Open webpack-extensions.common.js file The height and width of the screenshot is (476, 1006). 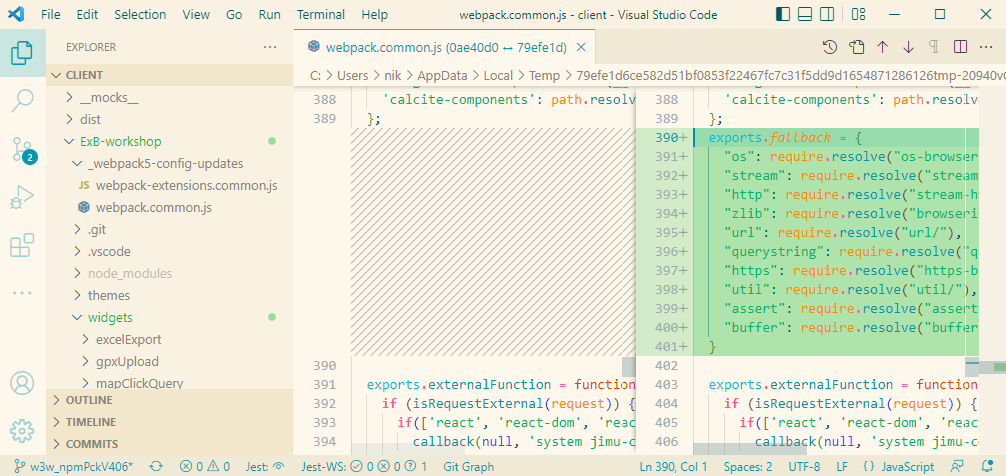pyautogui.click(x=170, y=185)
